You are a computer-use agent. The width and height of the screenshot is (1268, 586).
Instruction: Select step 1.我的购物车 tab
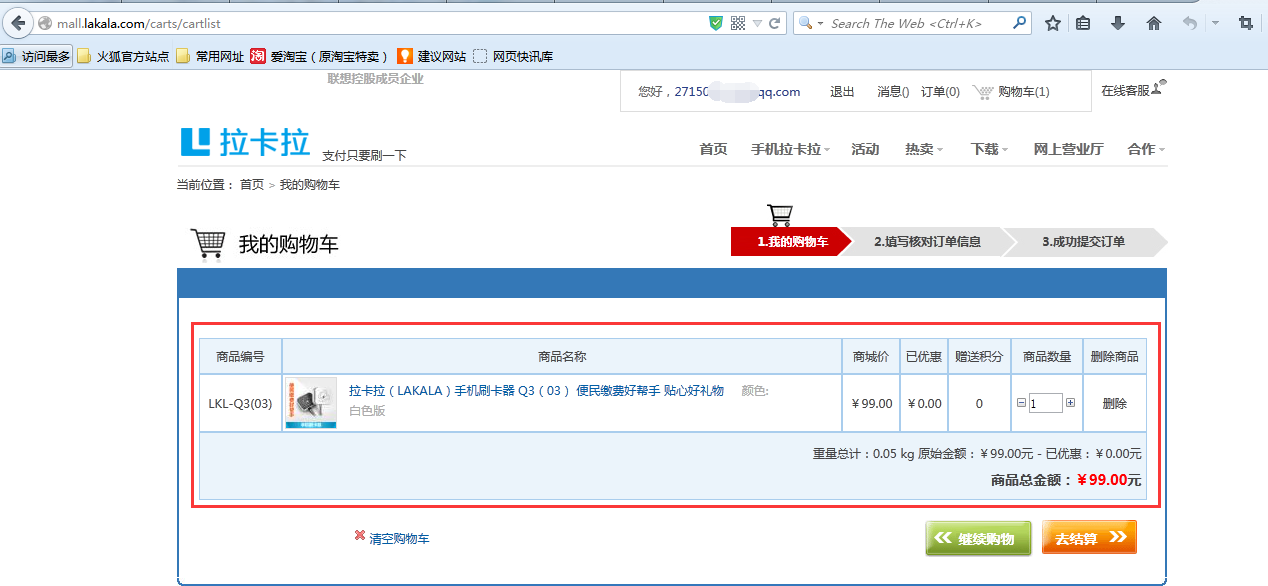point(791,242)
